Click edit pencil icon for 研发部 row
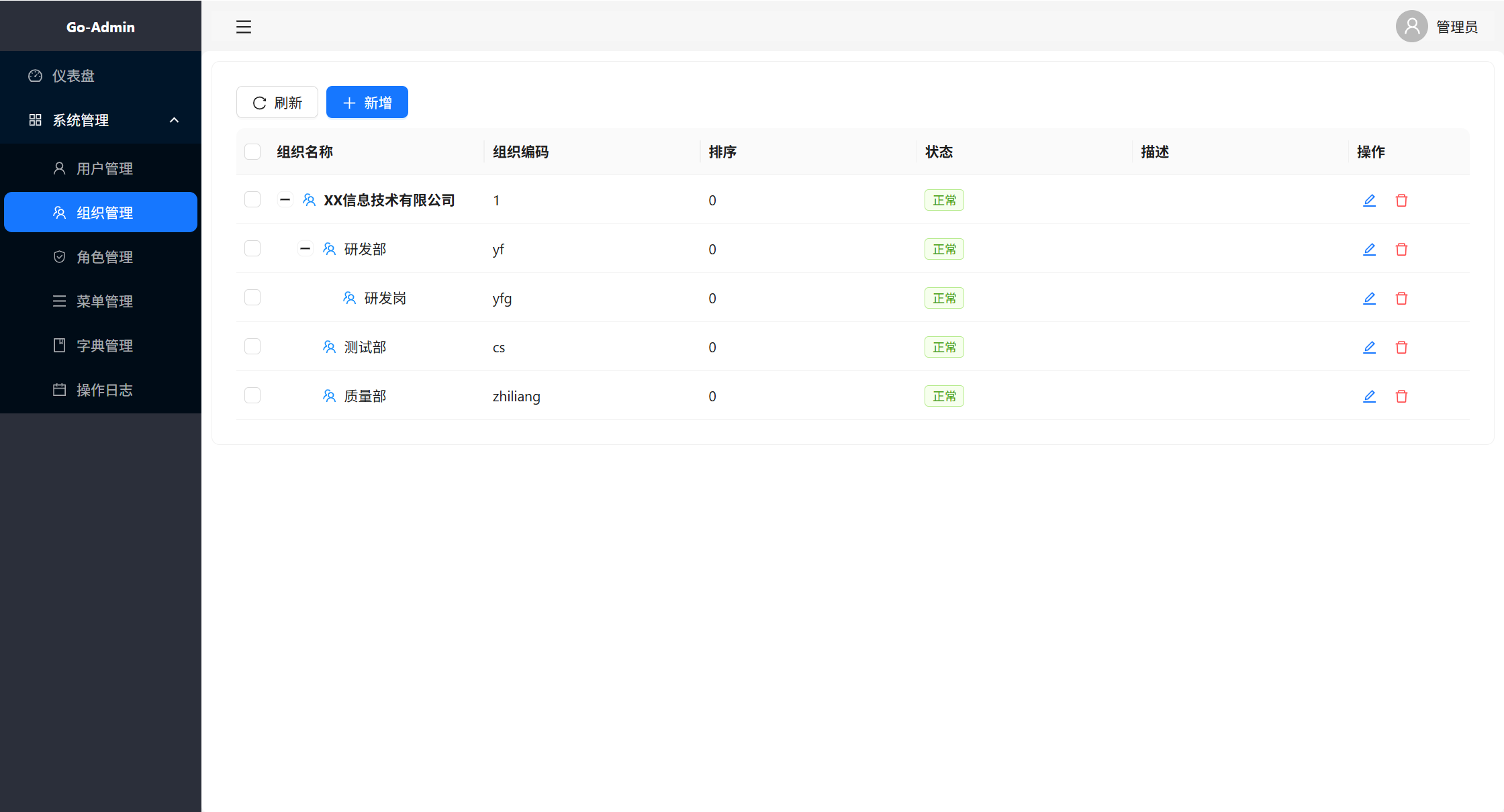1504x812 pixels. click(1369, 249)
